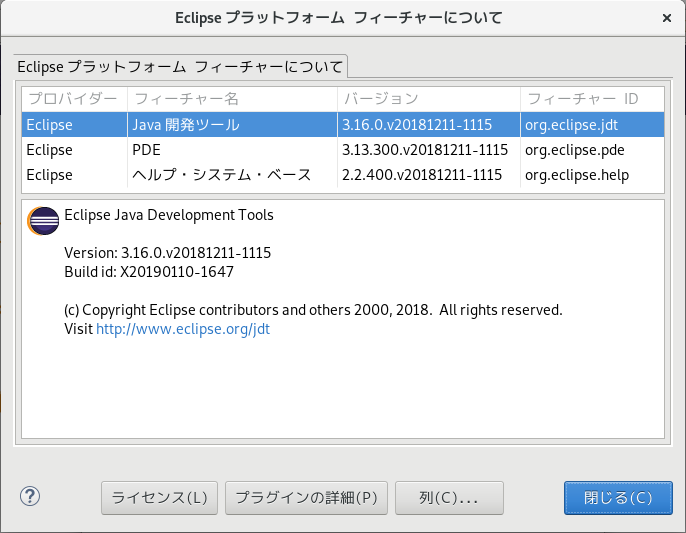
Task: Click the 閉じる(C) button
Action: [x=618, y=498]
